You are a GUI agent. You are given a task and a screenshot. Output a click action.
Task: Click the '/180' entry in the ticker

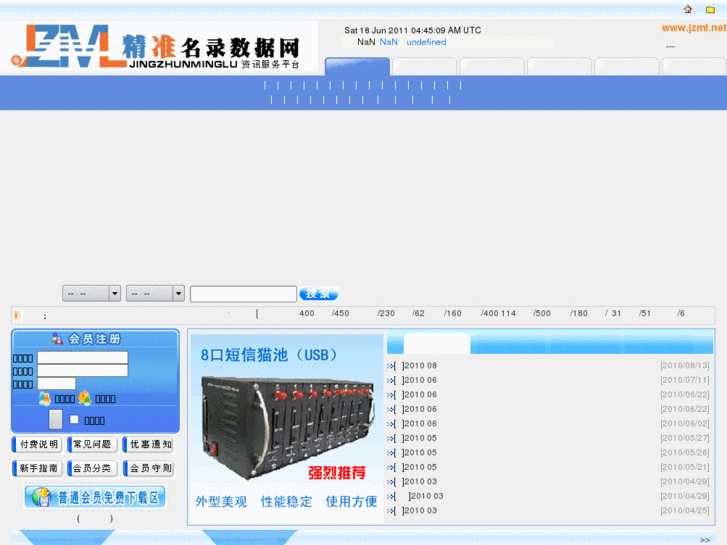coord(579,314)
